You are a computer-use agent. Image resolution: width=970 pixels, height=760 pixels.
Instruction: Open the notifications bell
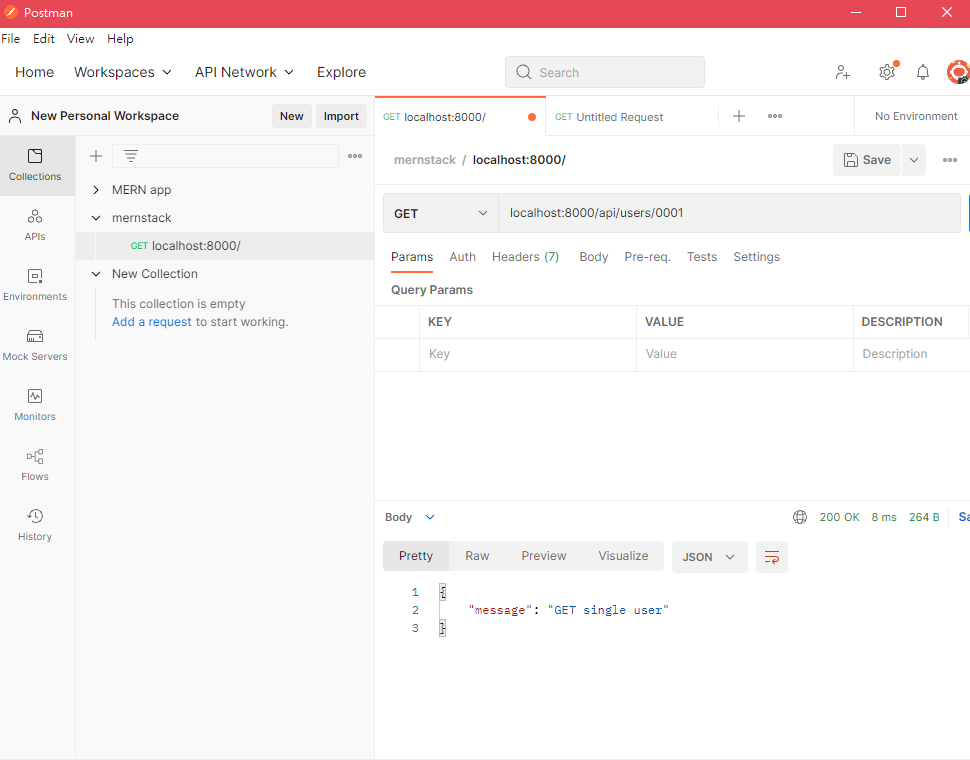pos(922,72)
